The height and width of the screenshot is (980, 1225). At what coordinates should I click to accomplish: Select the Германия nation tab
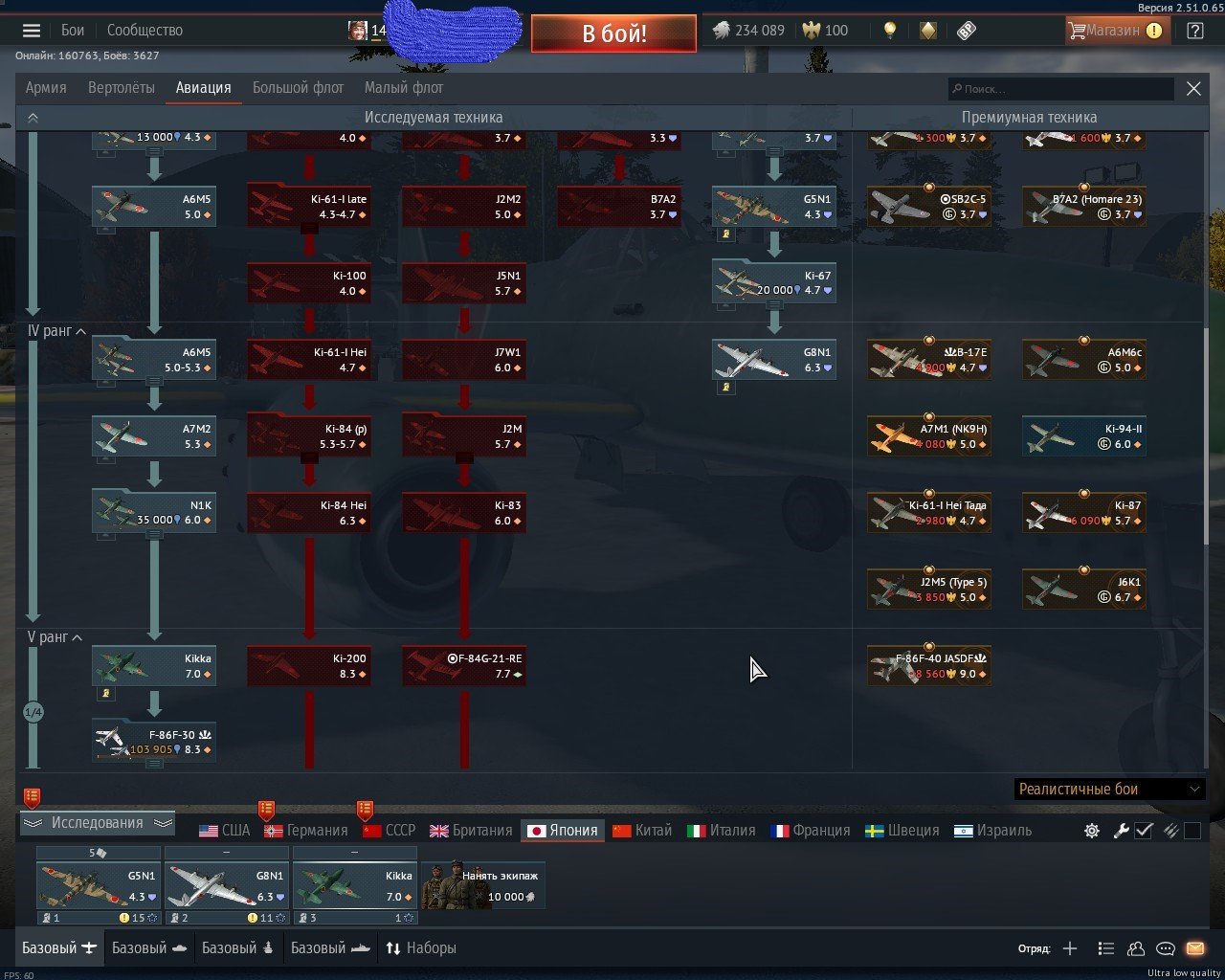coord(306,831)
